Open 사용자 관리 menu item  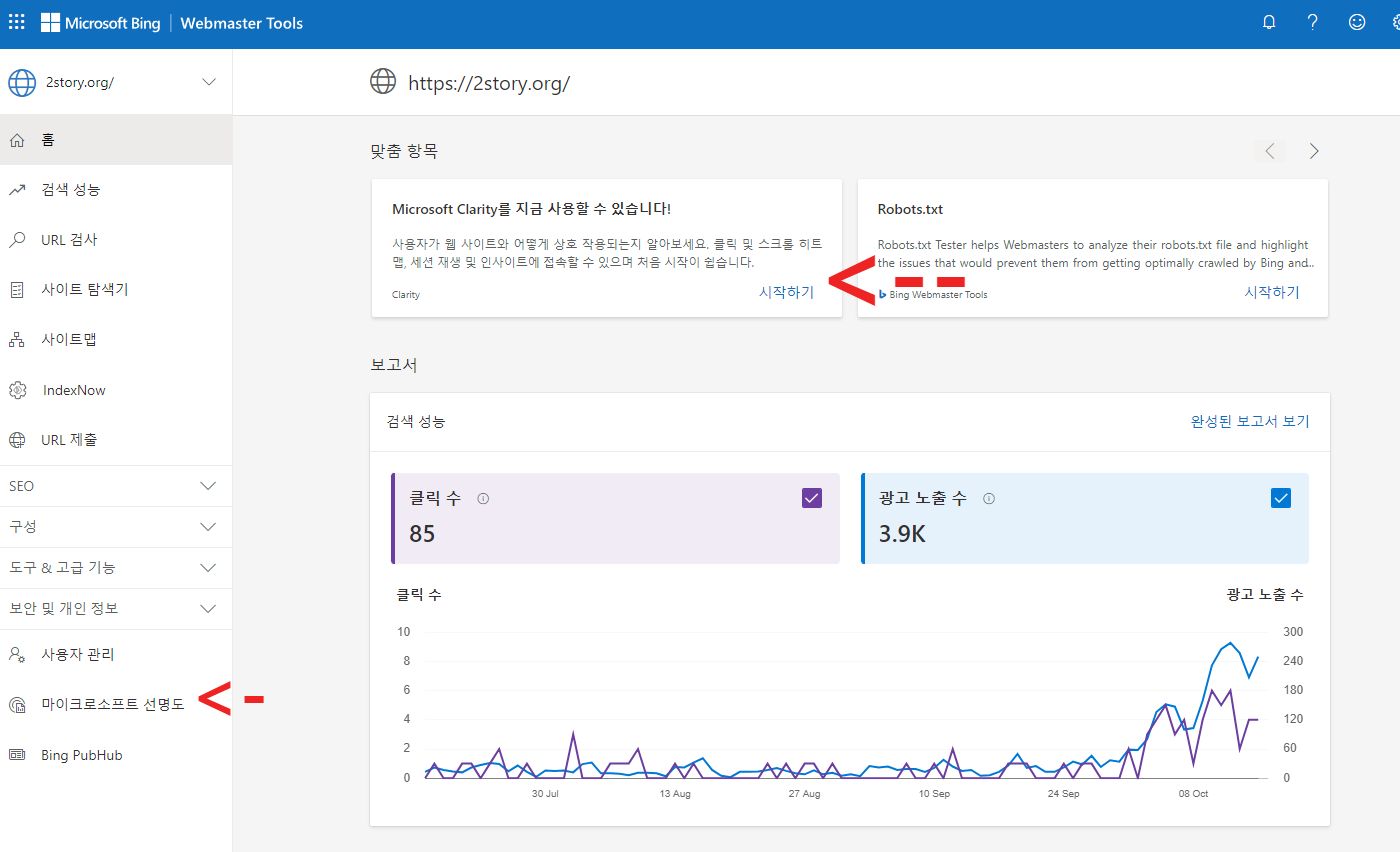(x=116, y=655)
